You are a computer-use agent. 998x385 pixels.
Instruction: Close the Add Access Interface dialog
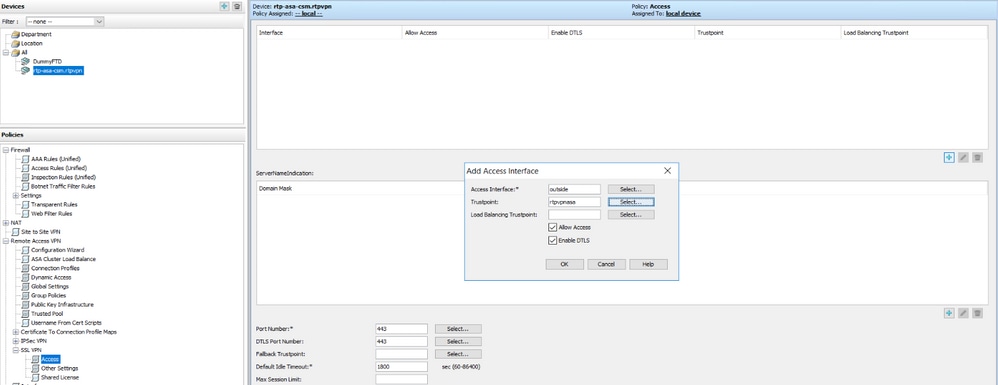pyautogui.click(x=667, y=171)
